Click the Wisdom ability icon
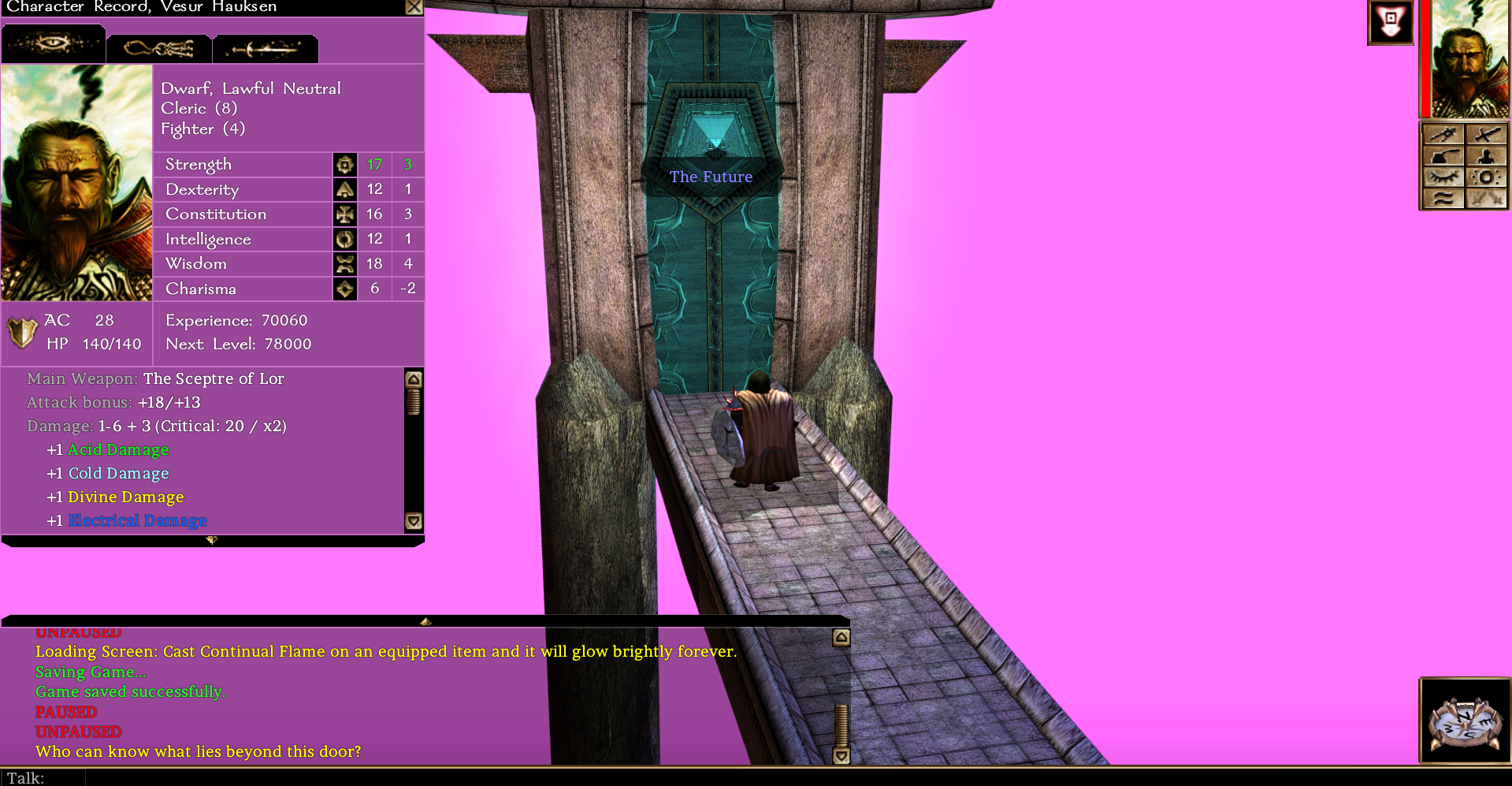1512x786 pixels. point(345,264)
